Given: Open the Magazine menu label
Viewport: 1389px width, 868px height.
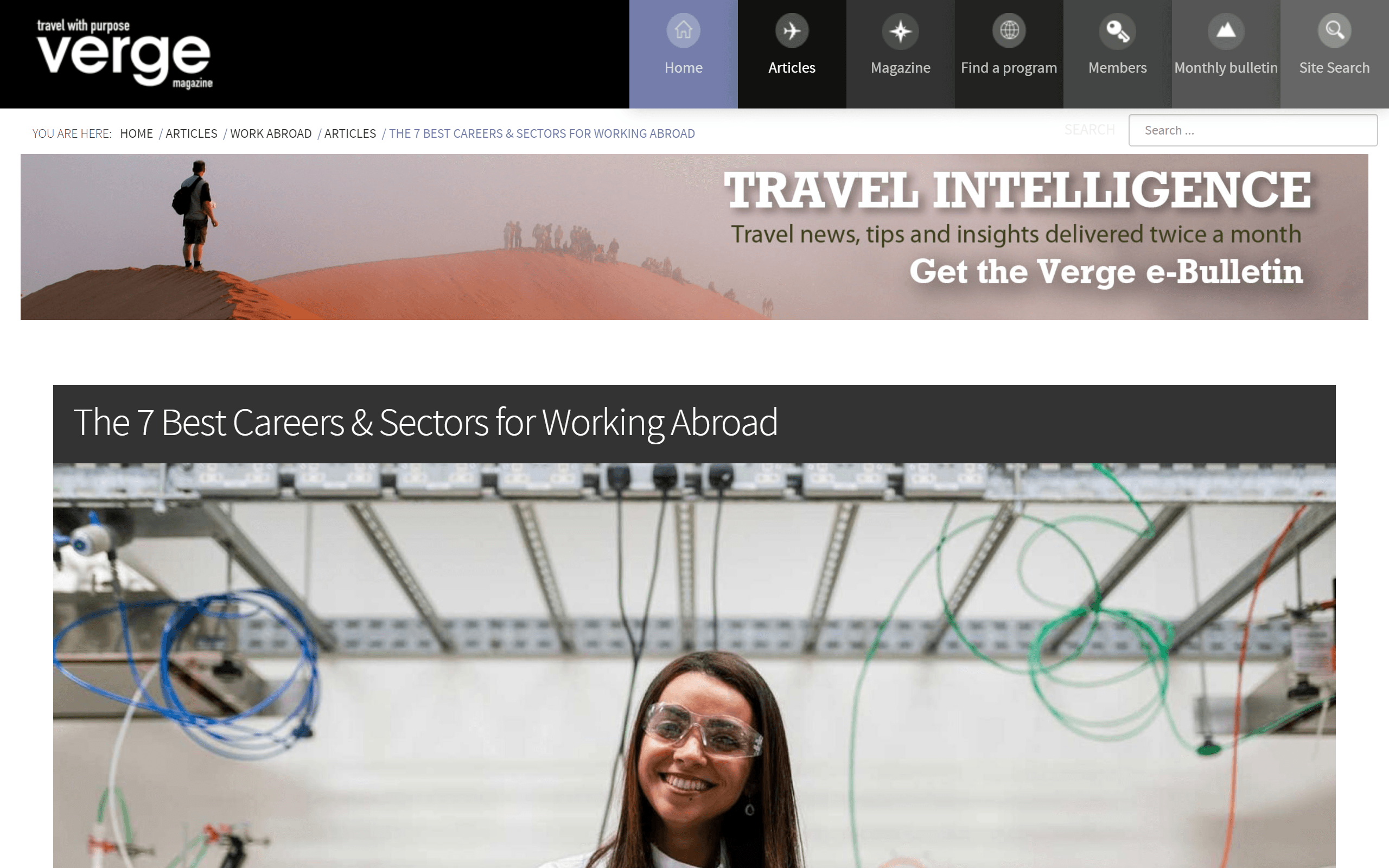Looking at the screenshot, I should click(900, 68).
